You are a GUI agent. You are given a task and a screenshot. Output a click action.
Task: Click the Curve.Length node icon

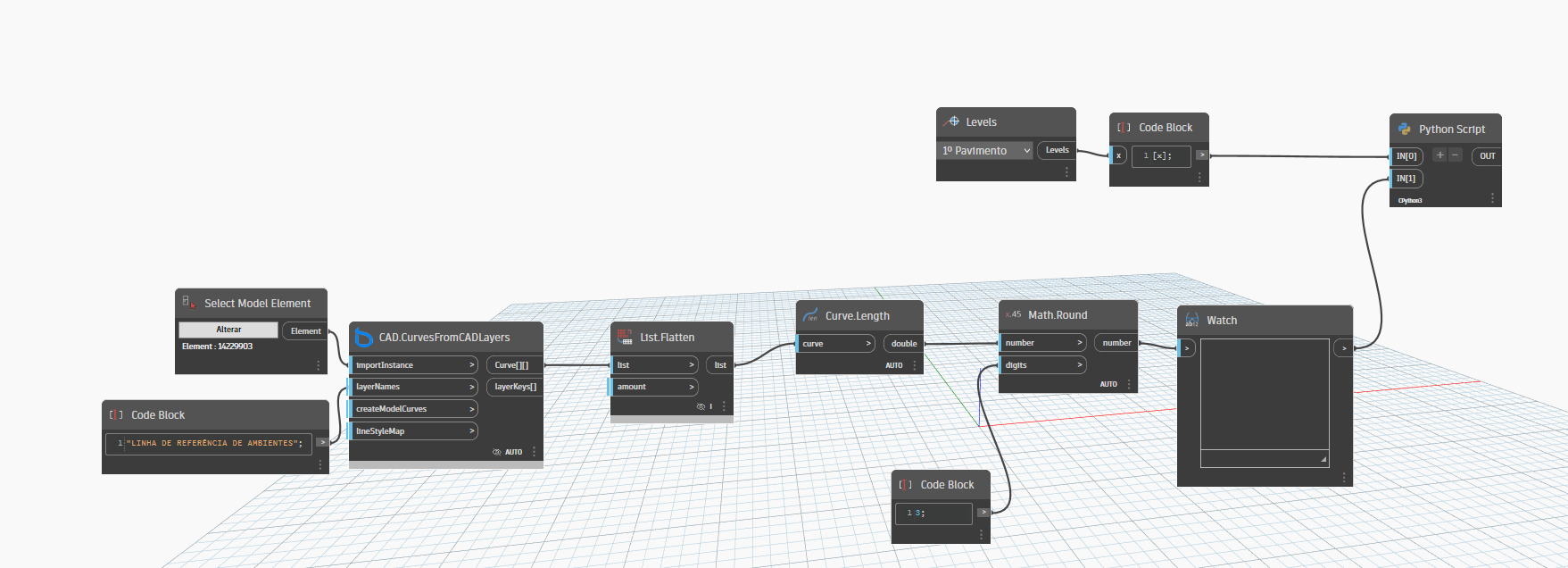tap(810, 315)
